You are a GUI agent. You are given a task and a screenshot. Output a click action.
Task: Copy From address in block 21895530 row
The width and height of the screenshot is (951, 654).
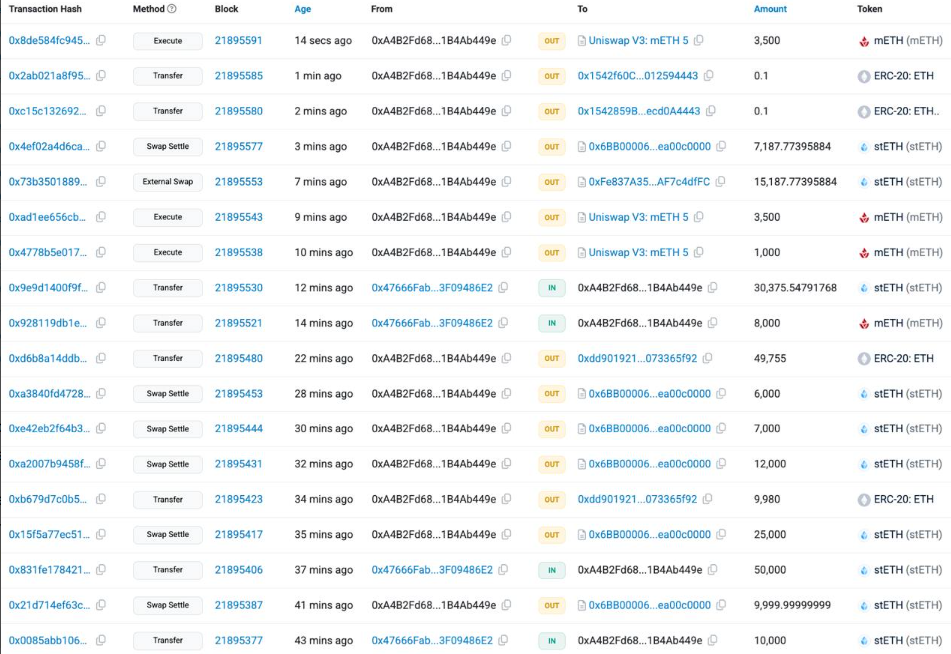click(x=503, y=287)
